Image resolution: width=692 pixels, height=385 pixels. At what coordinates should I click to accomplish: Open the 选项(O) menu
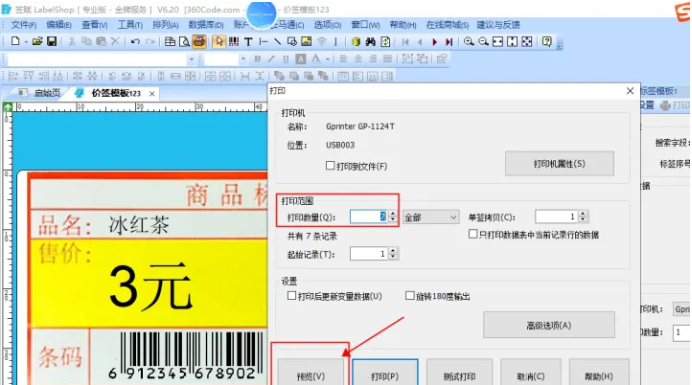click(327, 25)
